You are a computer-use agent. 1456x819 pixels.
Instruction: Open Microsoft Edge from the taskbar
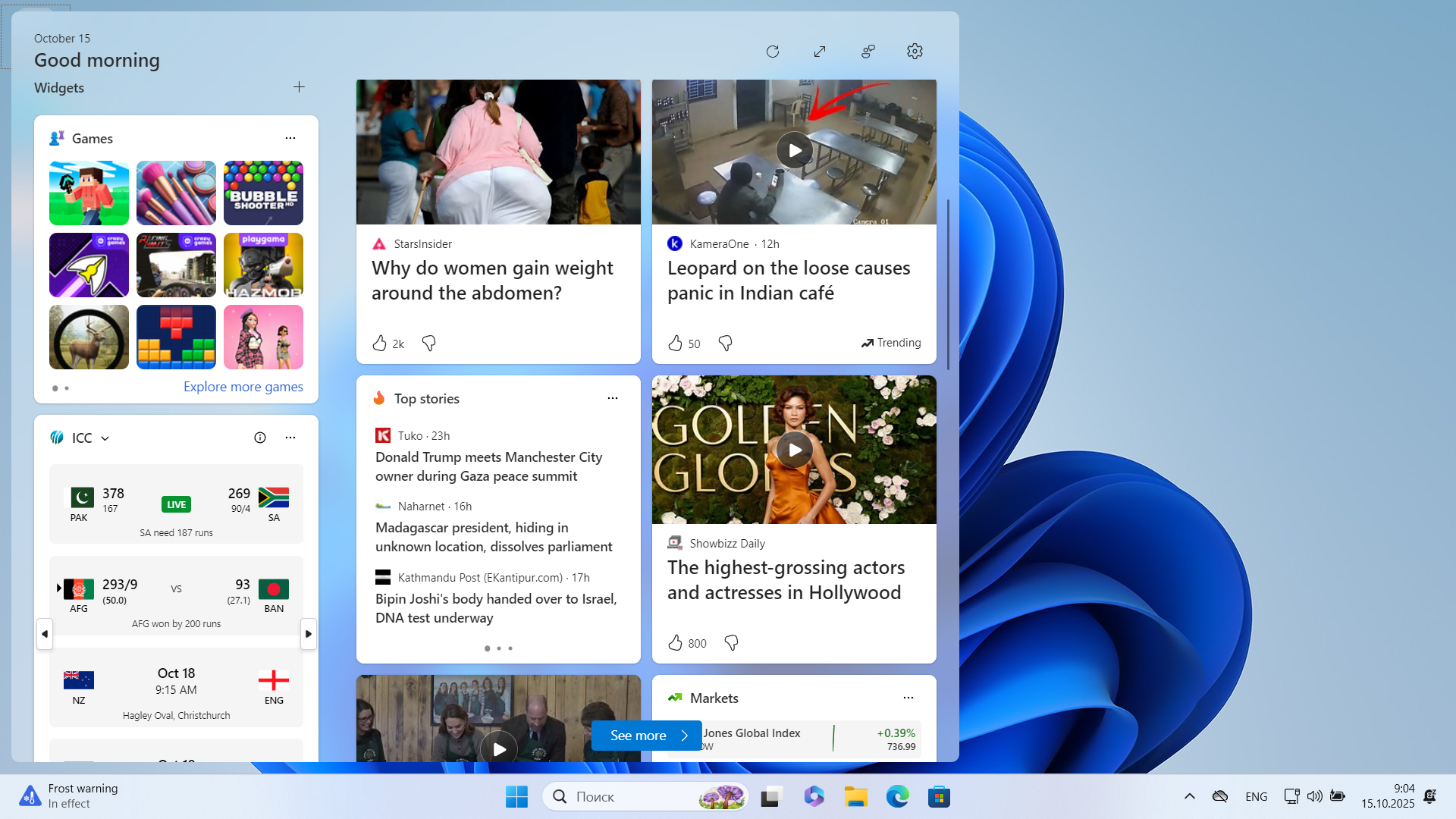pyautogui.click(x=897, y=796)
